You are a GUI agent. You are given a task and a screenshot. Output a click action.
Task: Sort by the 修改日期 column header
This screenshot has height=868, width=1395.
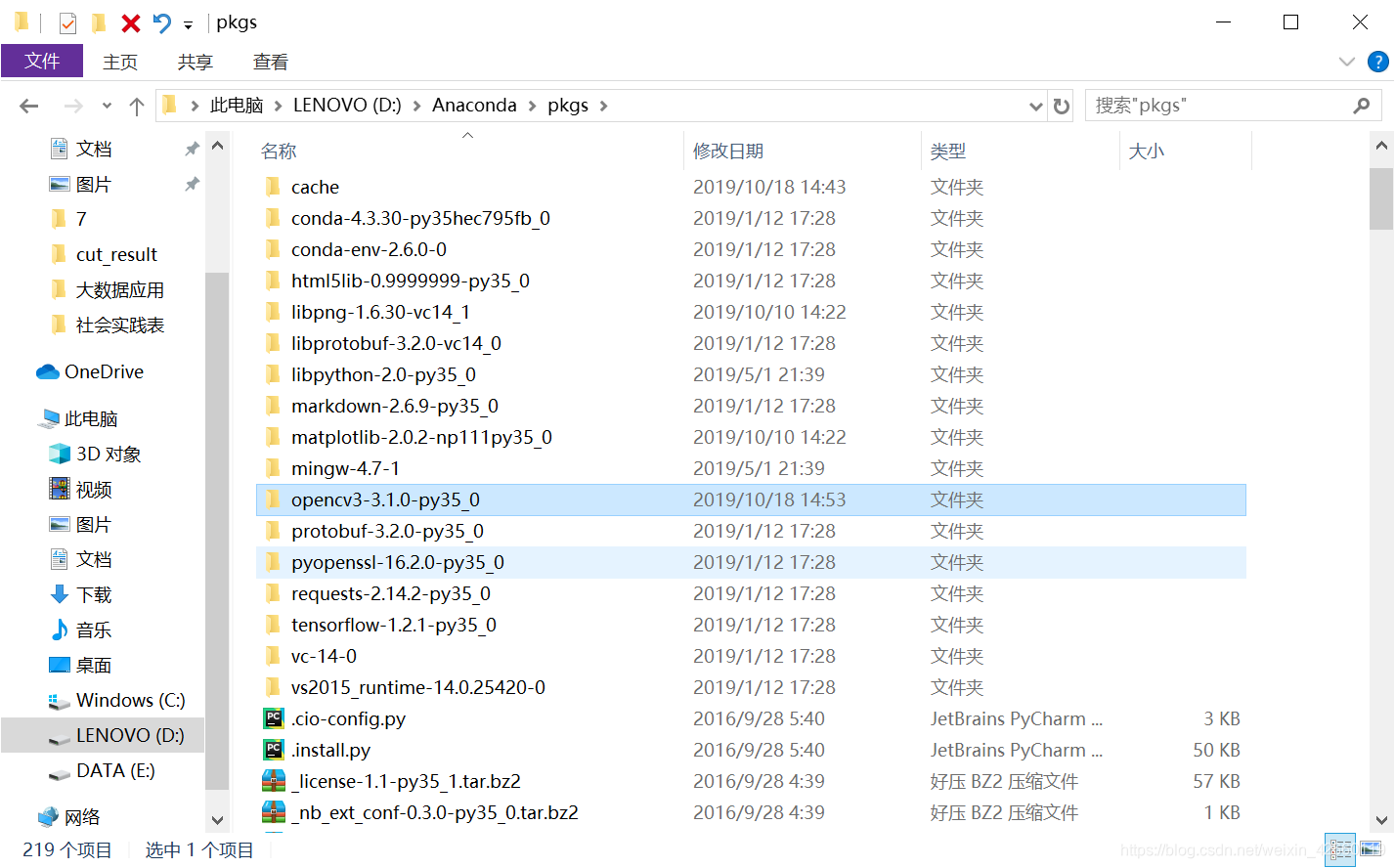[x=728, y=151]
